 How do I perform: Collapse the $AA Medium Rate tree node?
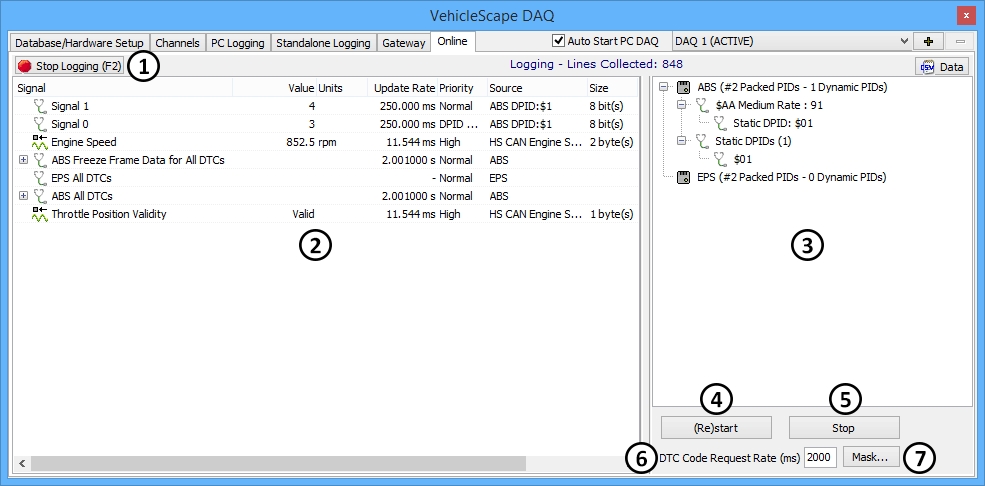(682, 105)
